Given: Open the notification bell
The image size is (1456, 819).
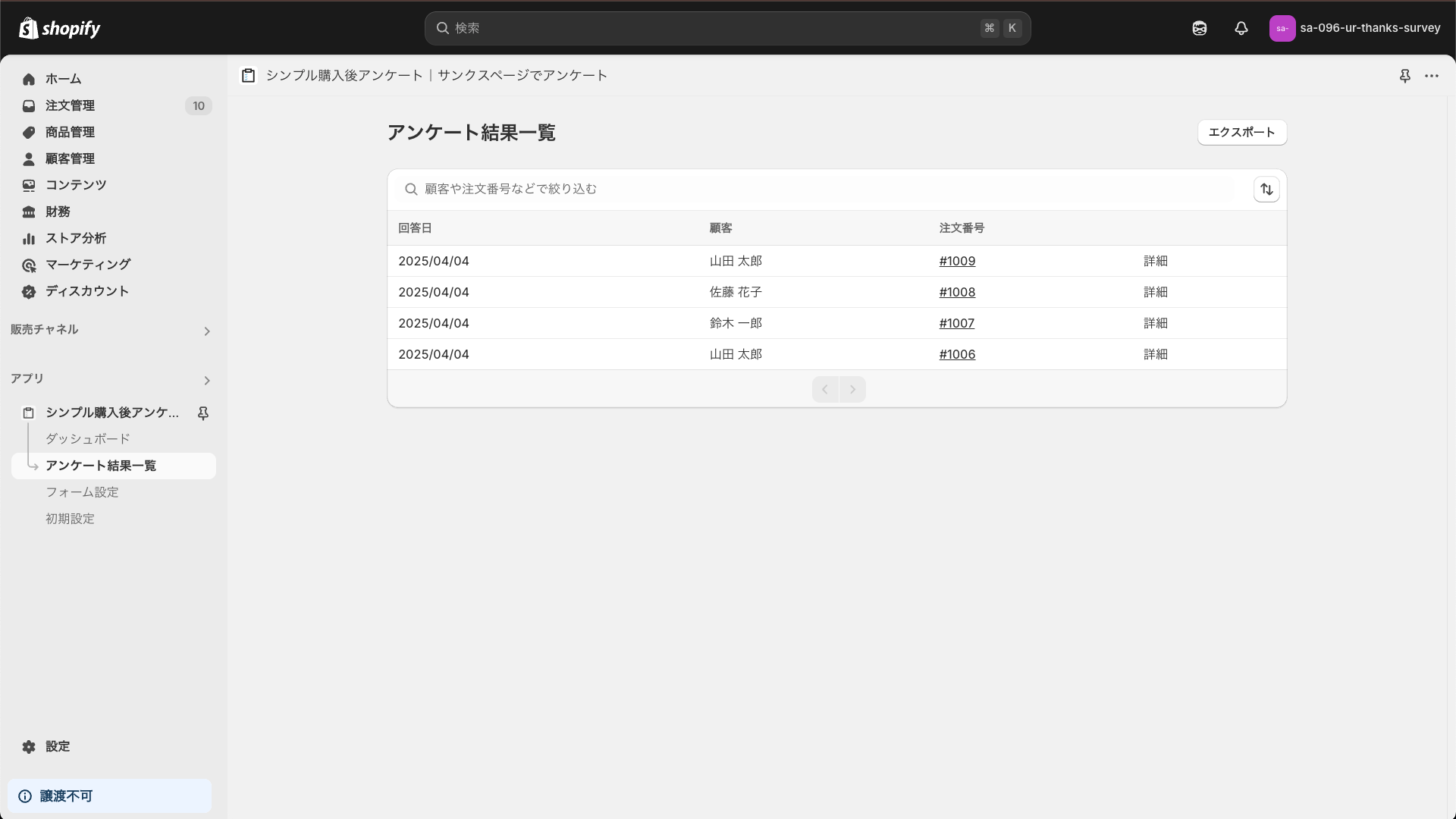Looking at the screenshot, I should (x=1241, y=28).
